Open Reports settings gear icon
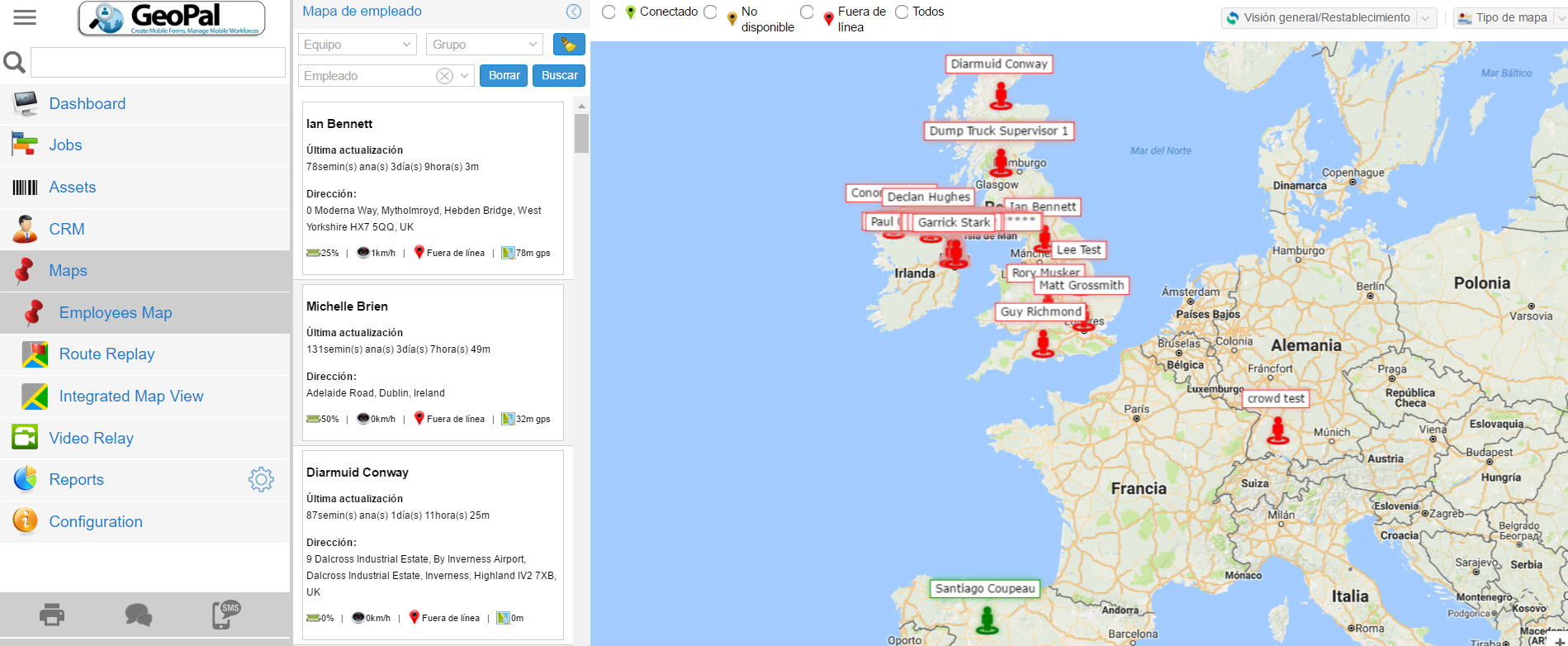 [261, 479]
